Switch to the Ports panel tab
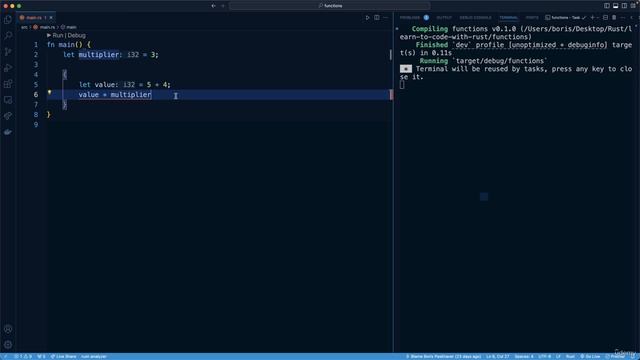 (x=532, y=18)
